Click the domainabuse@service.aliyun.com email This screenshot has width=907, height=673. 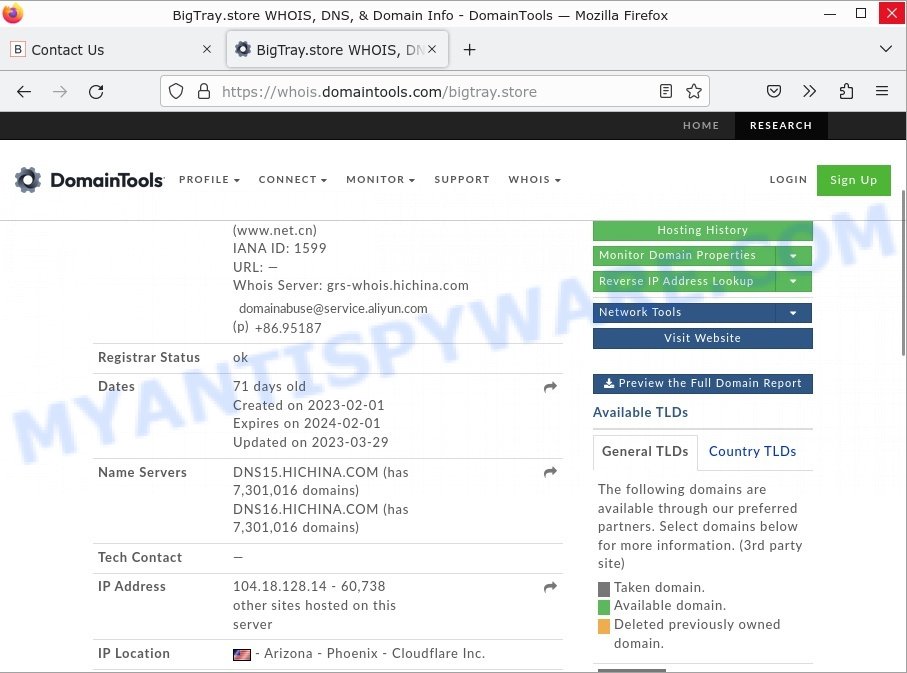click(333, 309)
